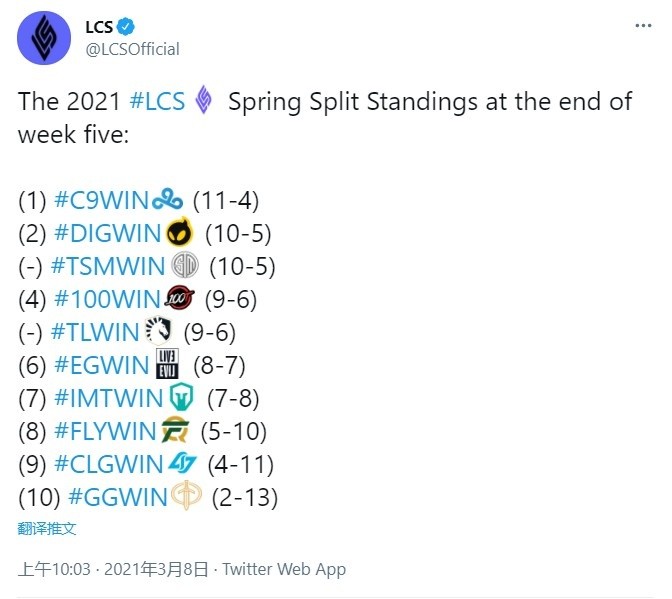This screenshot has width=672, height=599.
Task: Open the #C9WIN hashtag
Action: click(101, 200)
